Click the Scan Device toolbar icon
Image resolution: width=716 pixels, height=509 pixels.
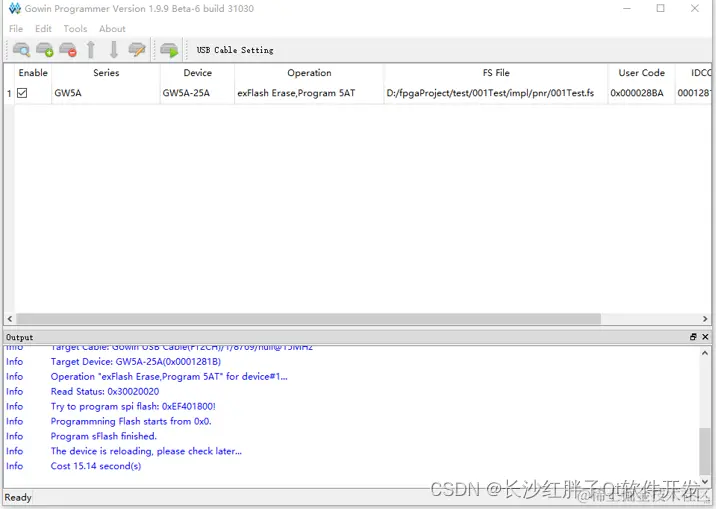click(x=21, y=50)
